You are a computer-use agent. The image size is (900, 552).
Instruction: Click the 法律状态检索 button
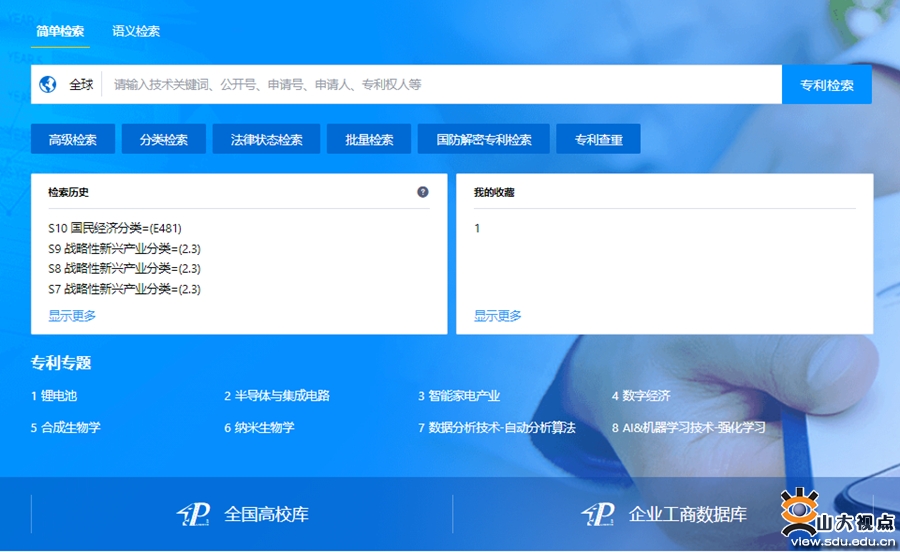pyautogui.click(x=266, y=140)
